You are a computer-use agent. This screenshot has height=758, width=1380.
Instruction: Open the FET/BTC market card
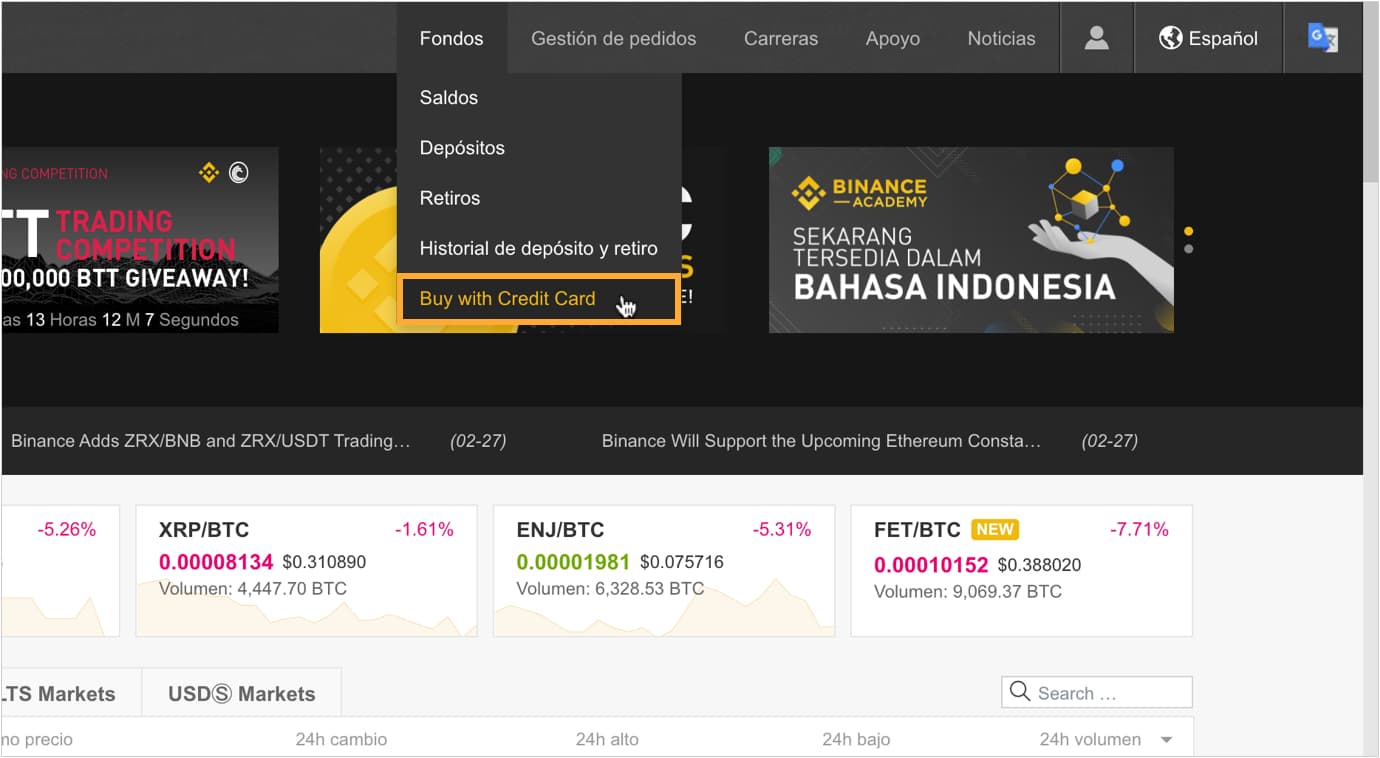[x=1021, y=570]
